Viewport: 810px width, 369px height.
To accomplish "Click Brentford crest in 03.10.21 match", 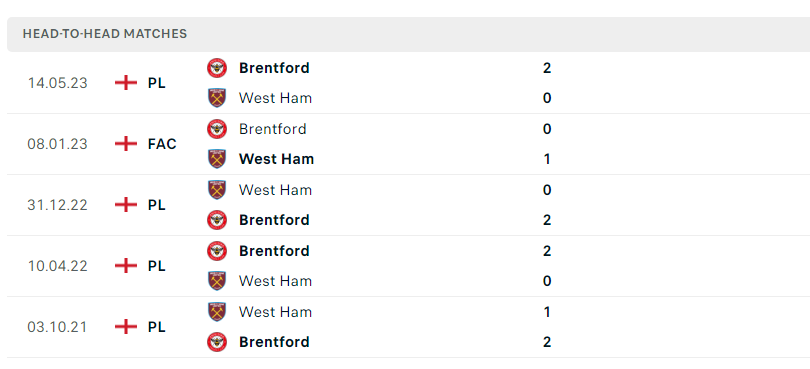I will (x=217, y=342).
